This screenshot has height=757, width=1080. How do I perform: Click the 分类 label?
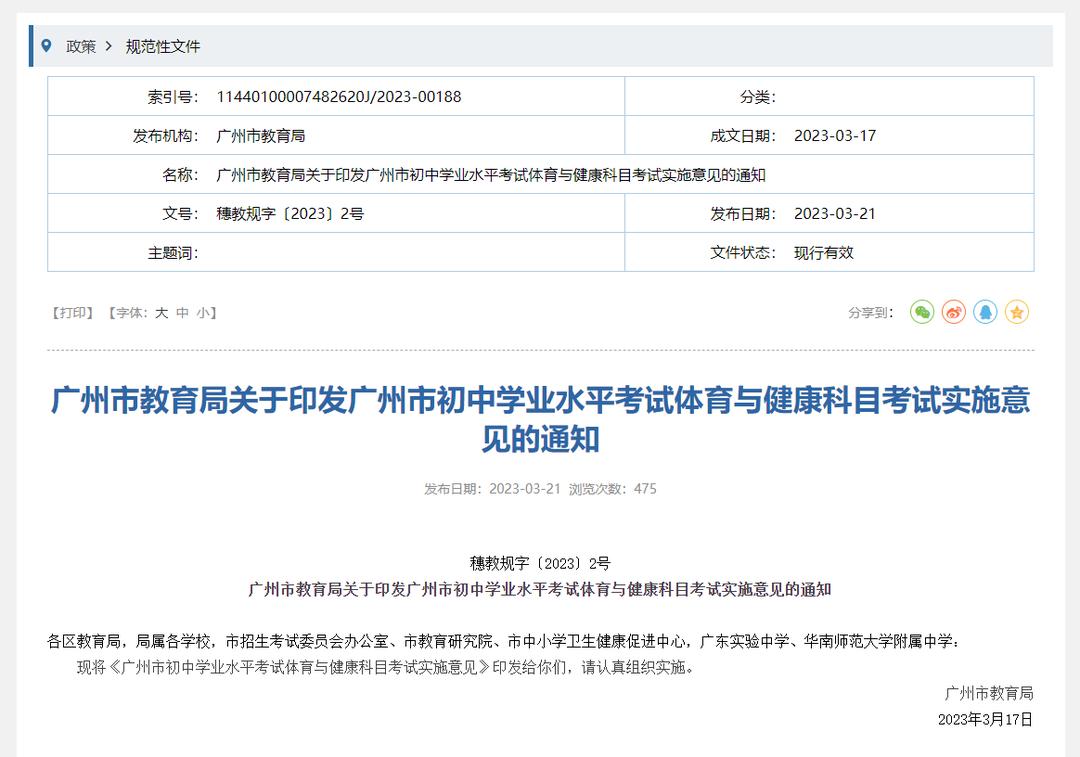click(758, 96)
